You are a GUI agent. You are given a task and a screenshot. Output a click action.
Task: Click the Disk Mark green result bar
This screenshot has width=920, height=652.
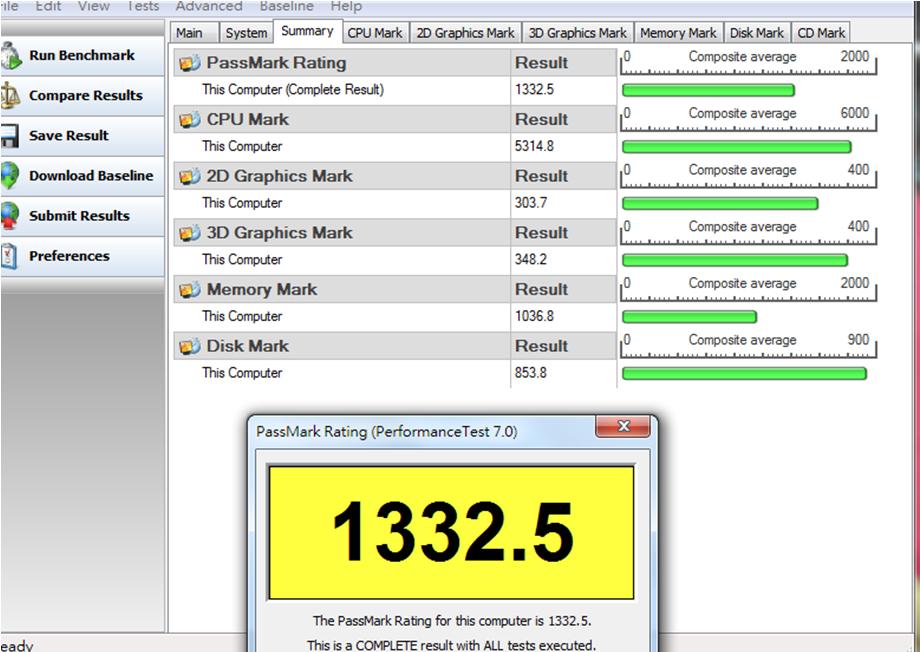[744, 373]
